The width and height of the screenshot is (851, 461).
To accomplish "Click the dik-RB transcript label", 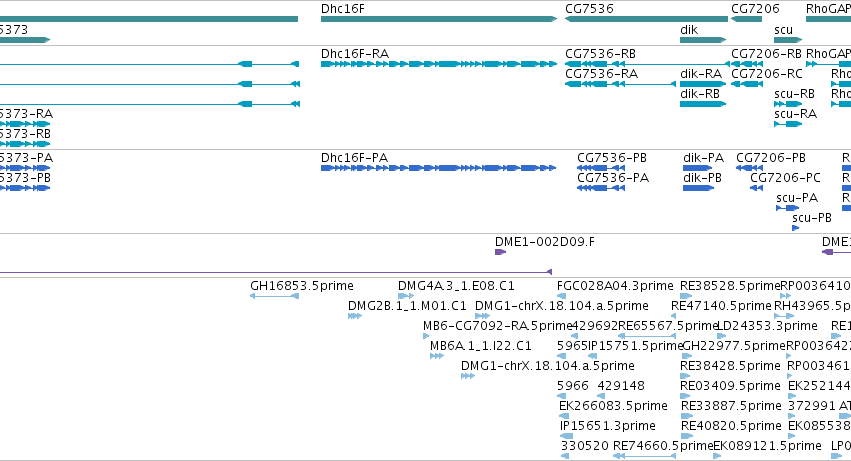I will pyautogui.click(x=700, y=93).
